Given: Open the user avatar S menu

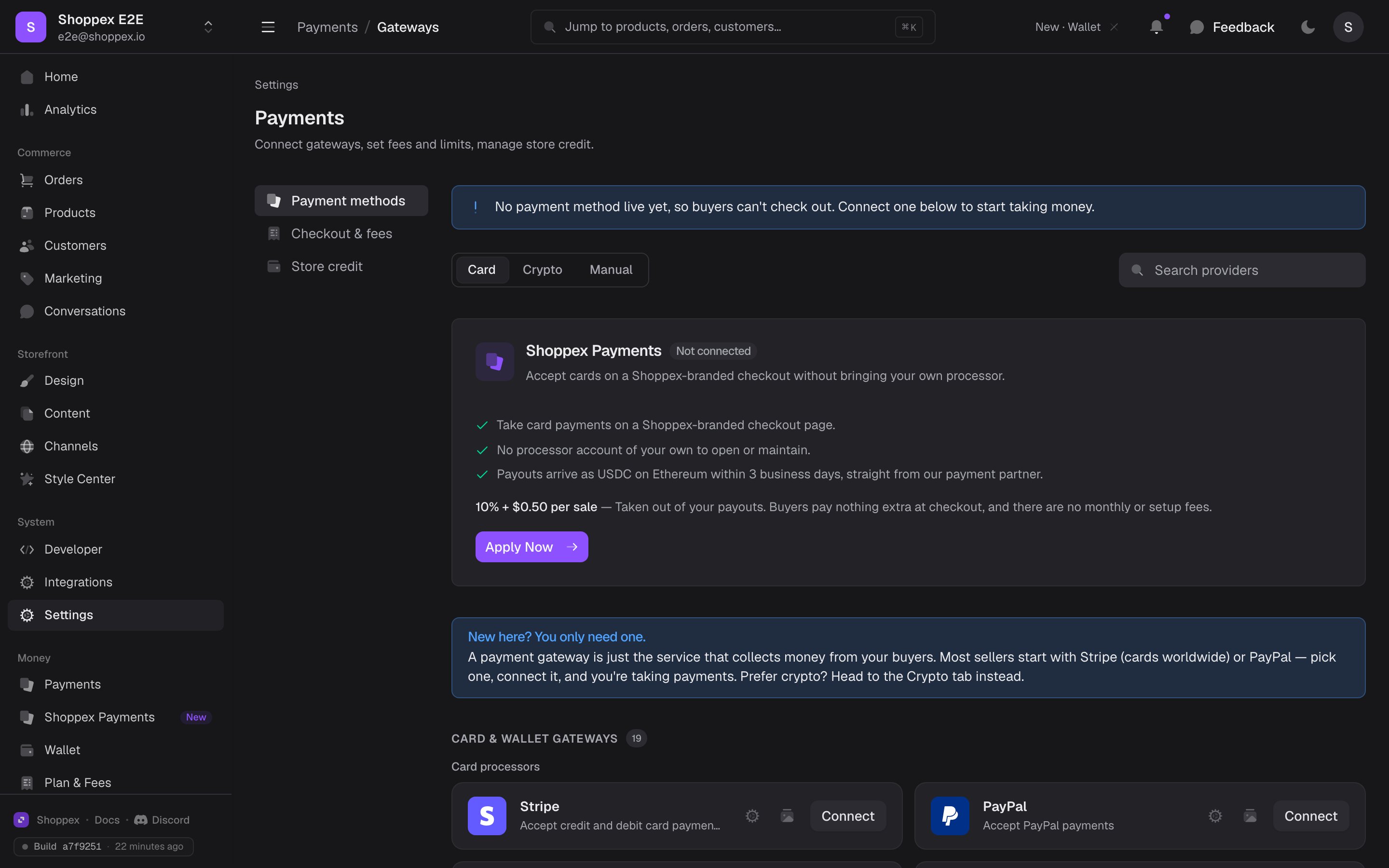Looking at the screenshot, I should [1348, 27].
